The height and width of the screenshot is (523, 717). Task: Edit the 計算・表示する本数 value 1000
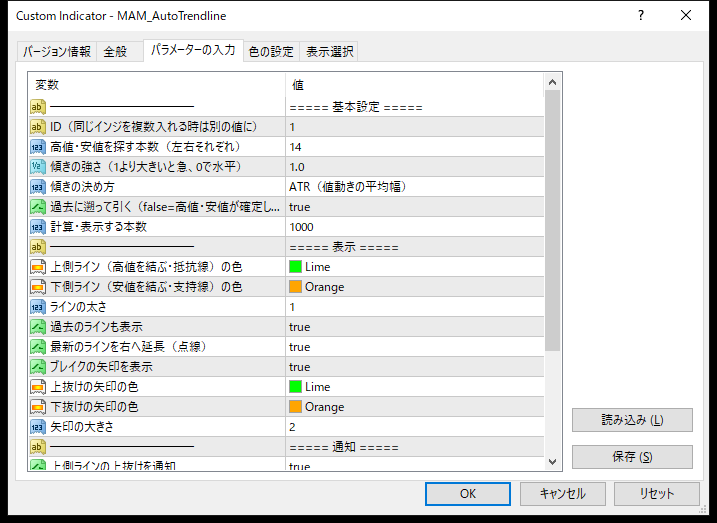415,227
